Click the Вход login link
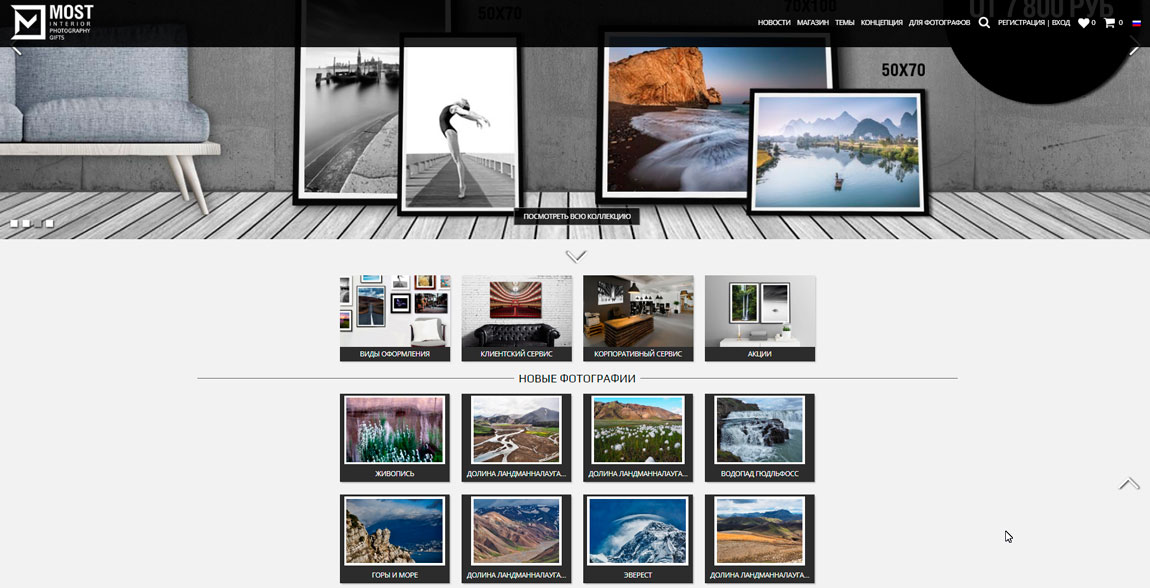This screenshot has width=1150, height=588. coord(1061,23)
